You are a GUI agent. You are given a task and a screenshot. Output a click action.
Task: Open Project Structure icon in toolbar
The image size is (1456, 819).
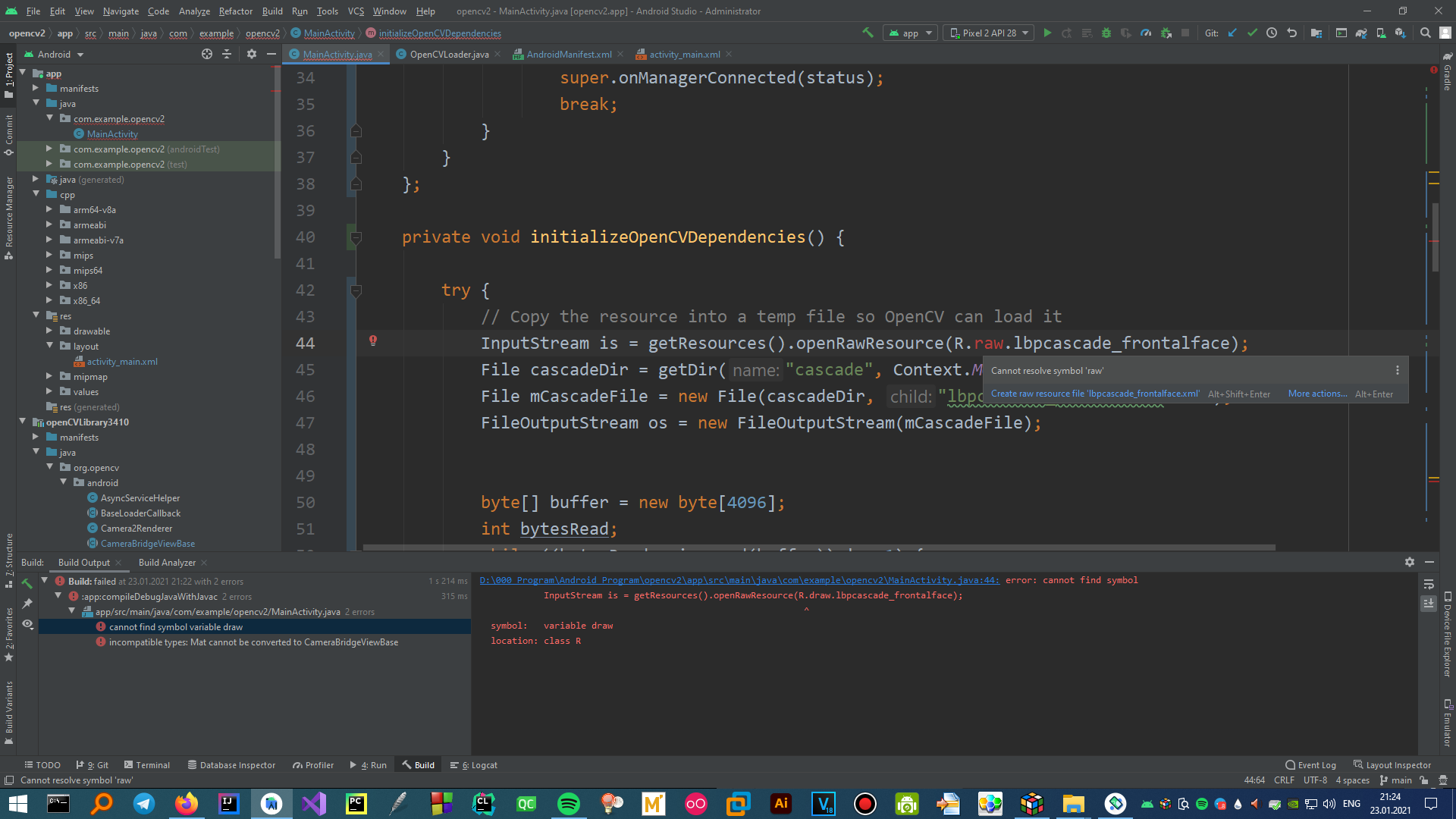pyautogui.click(x=1316, y=33)
